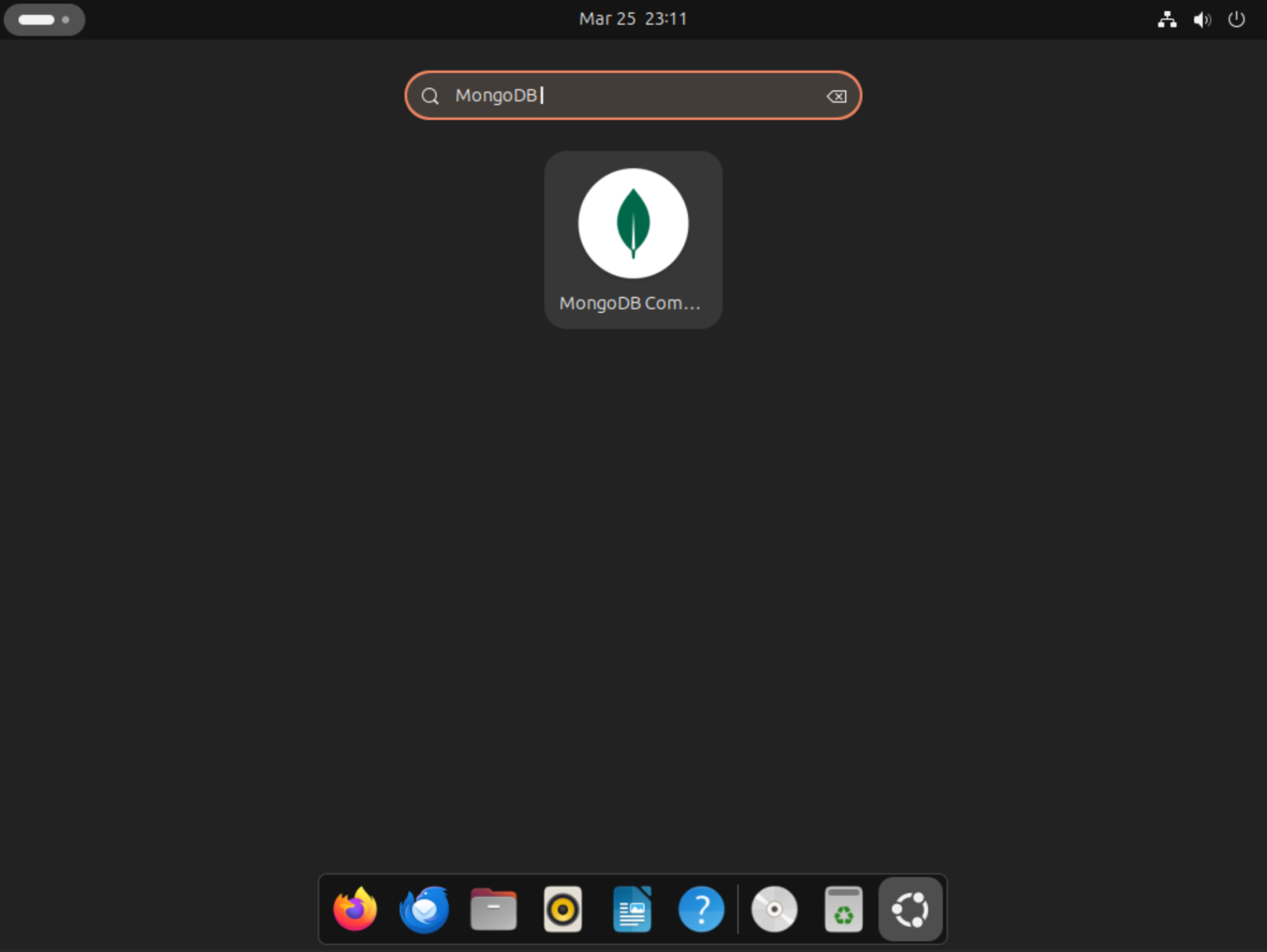Open the Ubuntu Help application
Image resolution: width=1267 pixels, height=952 pixels.
[x=701, y=908]
